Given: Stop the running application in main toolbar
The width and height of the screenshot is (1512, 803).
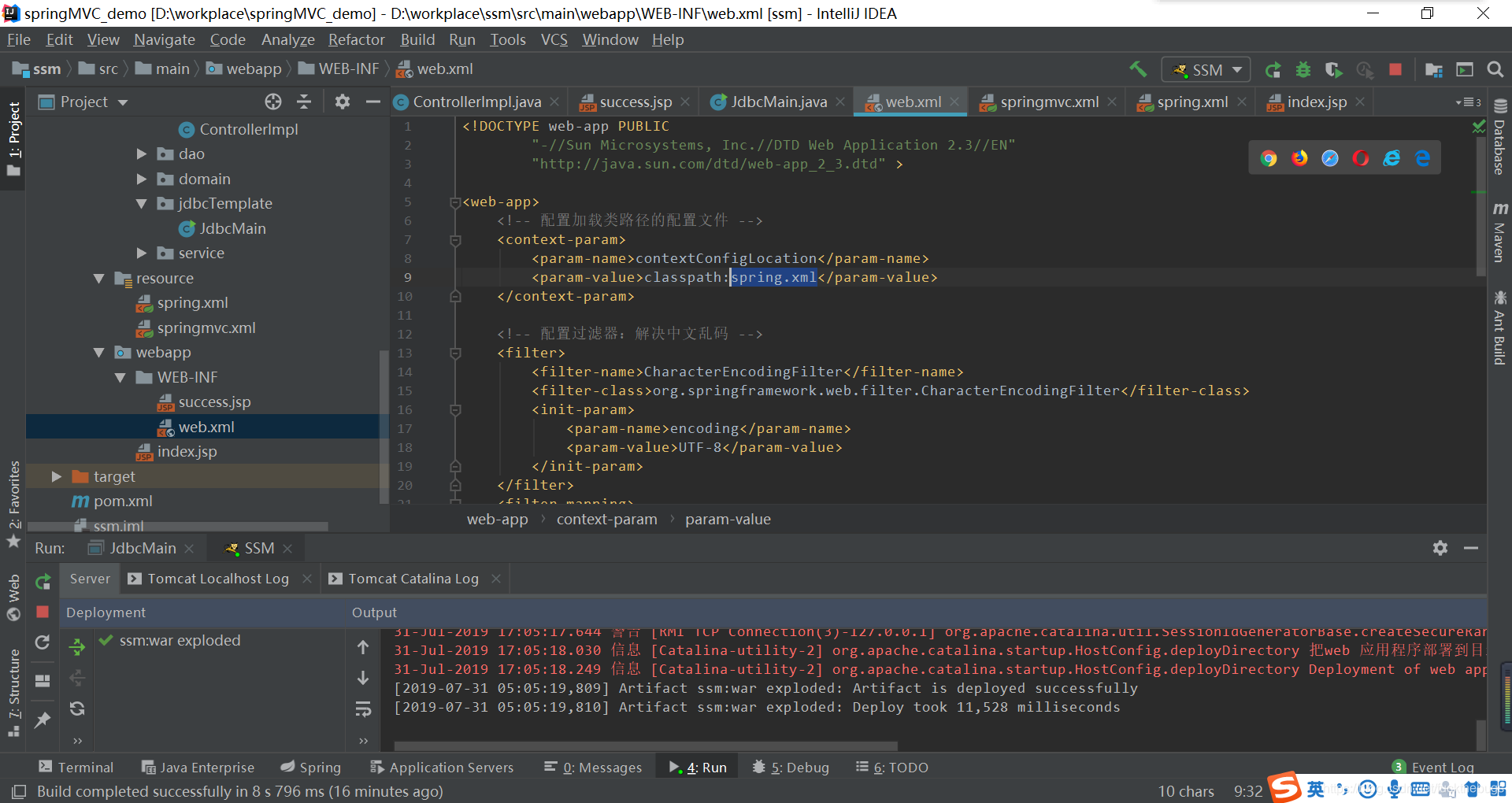Looking at the screenshot, I should pyautogui.click(x=1395, y=70).
